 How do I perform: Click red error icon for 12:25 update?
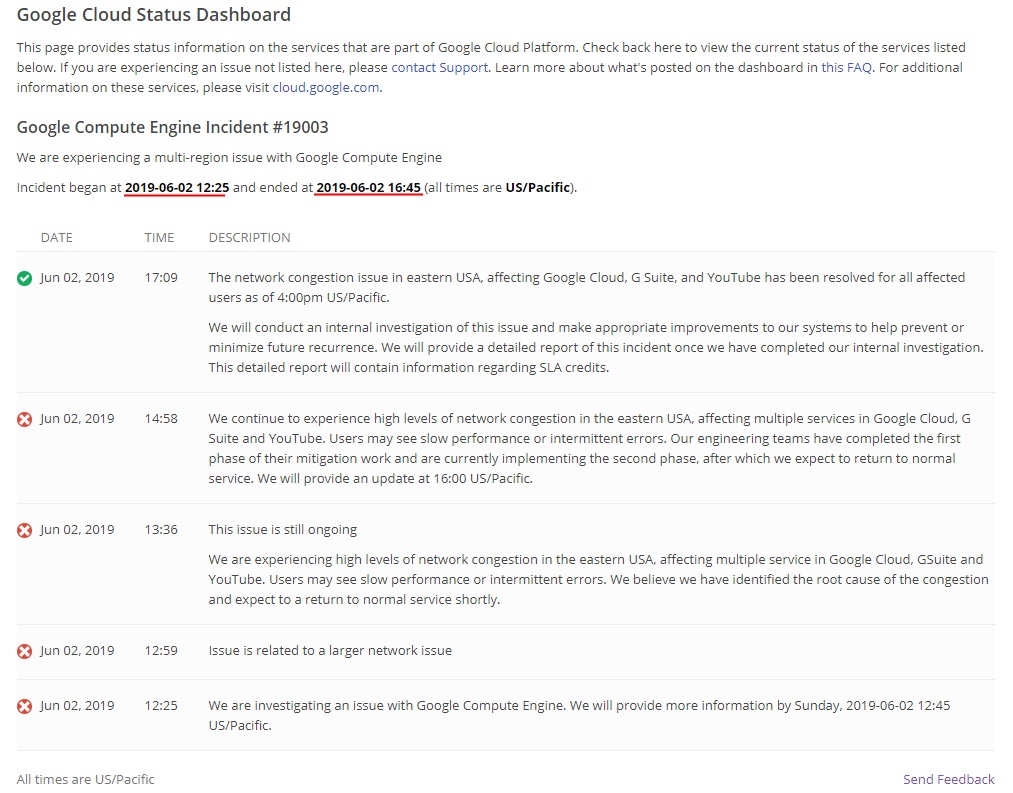pyautogui.click(x=25, y=706)
